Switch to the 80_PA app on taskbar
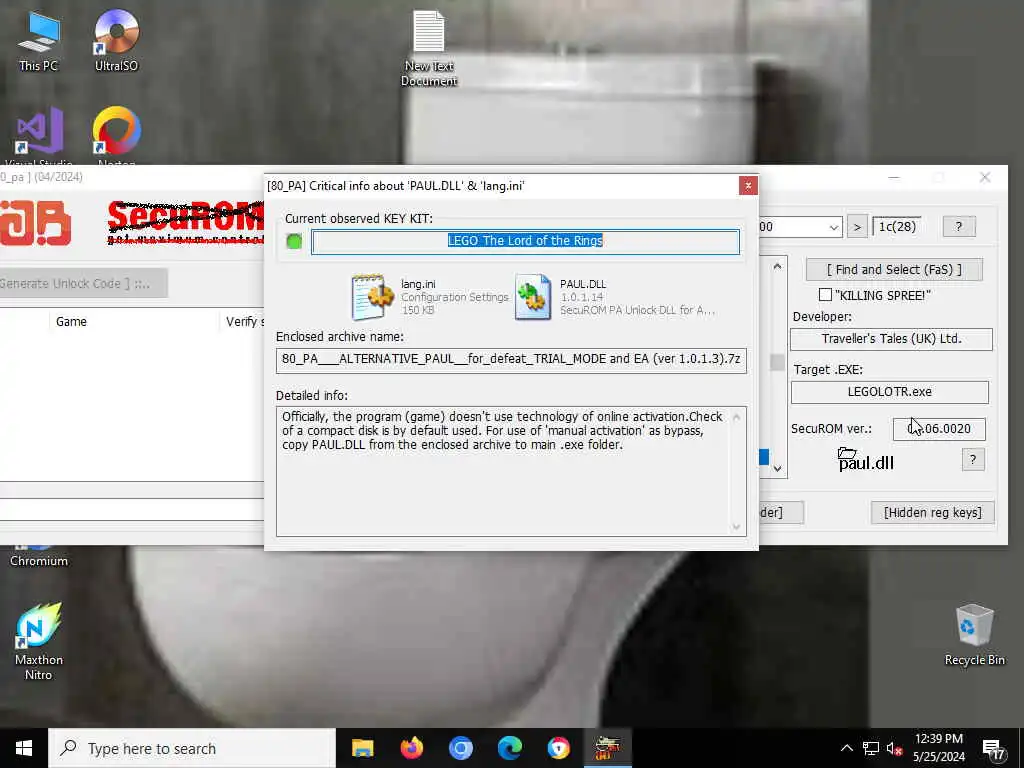The image size is (1024, 768). (x=607, y=748)
